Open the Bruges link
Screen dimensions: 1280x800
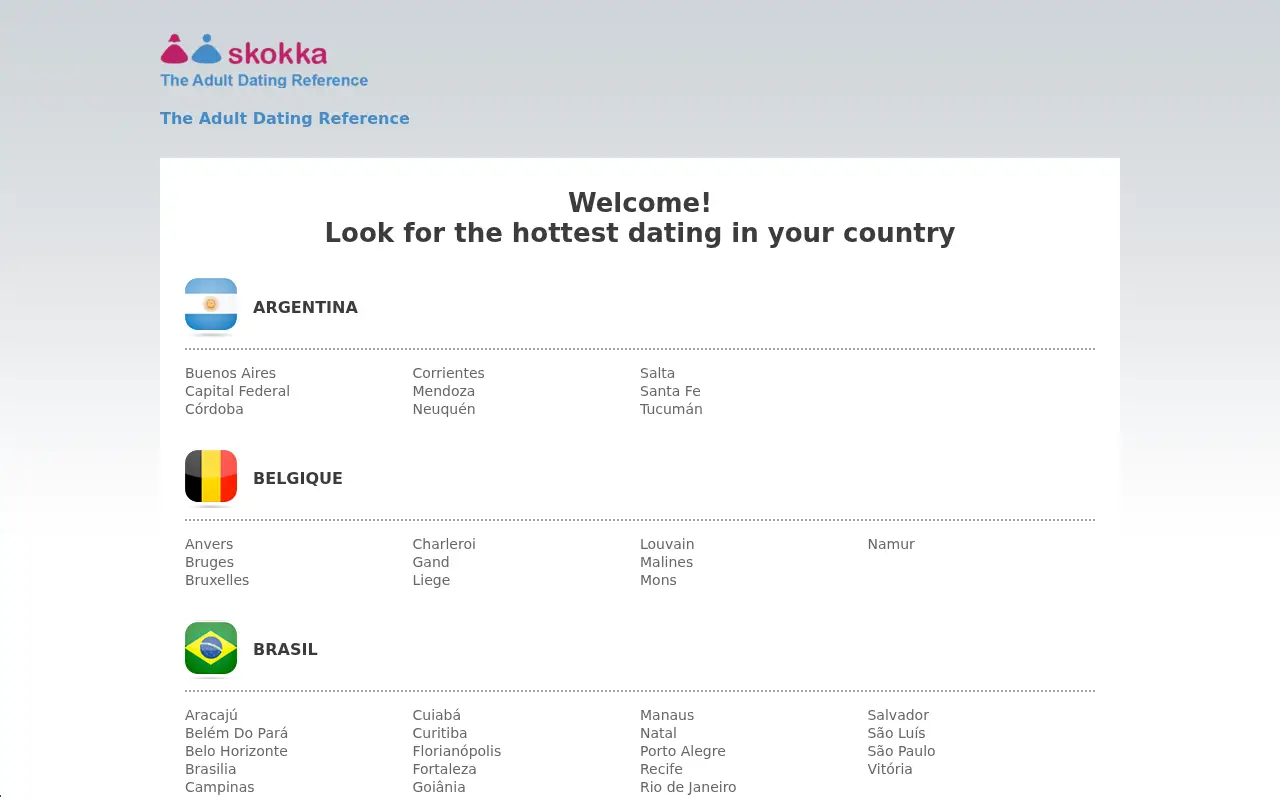(x=209, y=562)
